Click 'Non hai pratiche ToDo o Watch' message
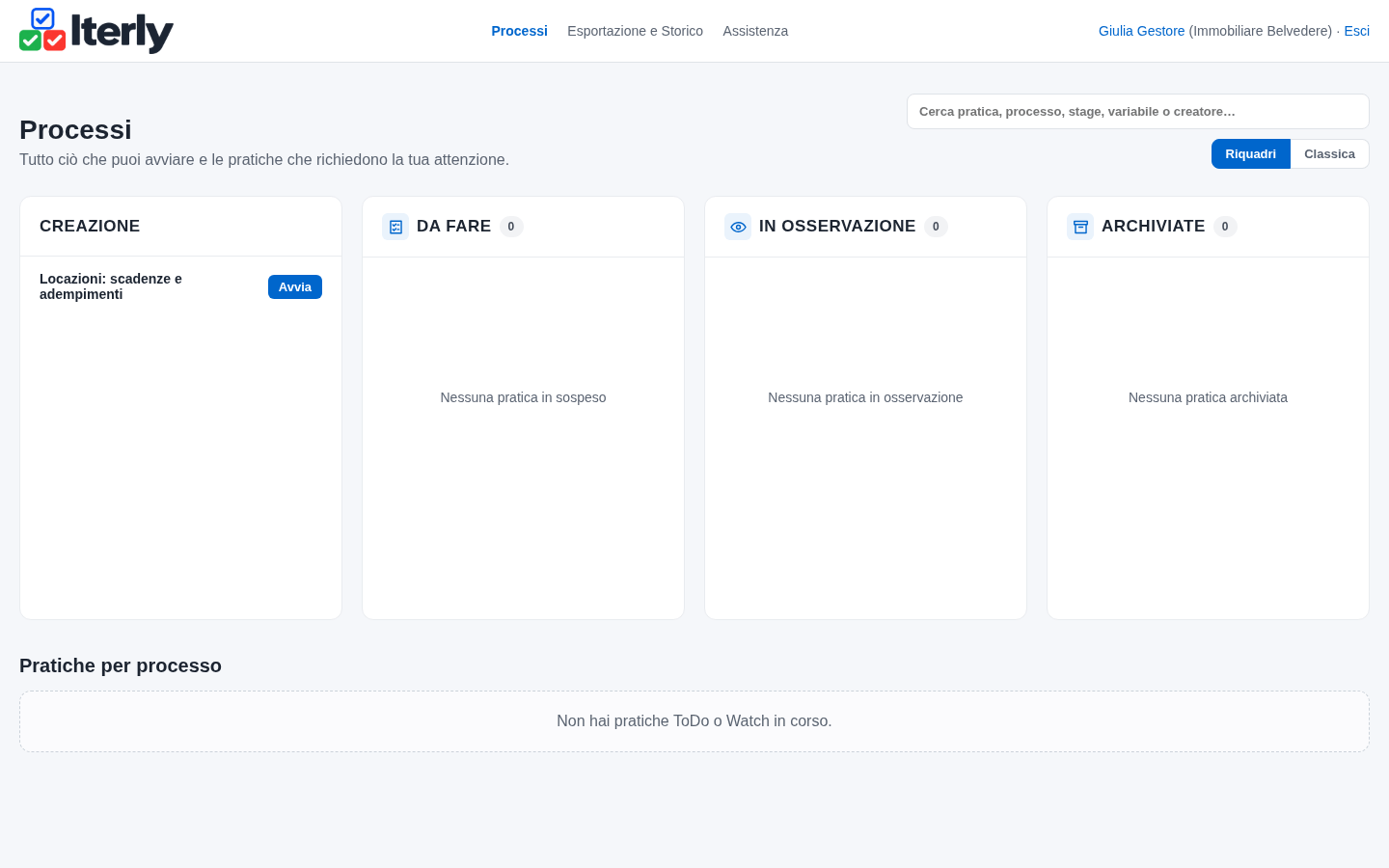Screen dimensions: 1389x868 point(694,721)
